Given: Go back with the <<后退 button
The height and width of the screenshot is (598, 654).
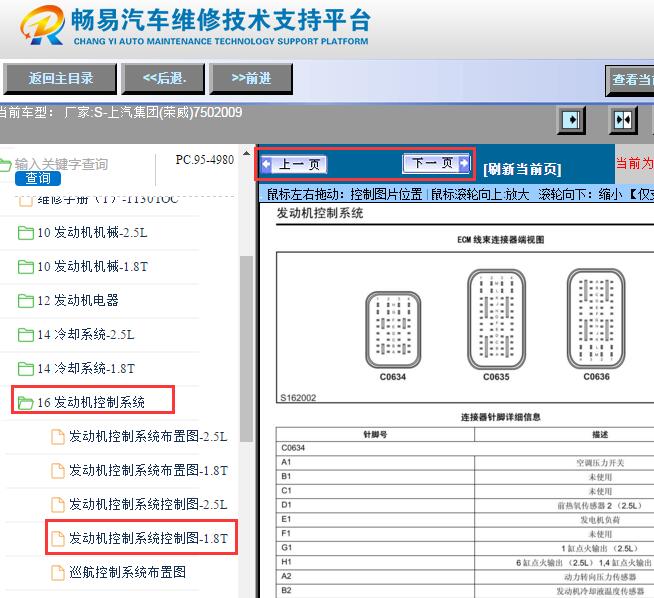Looking at the screenshot, I should pyautogui.click(x=164, y=78).
